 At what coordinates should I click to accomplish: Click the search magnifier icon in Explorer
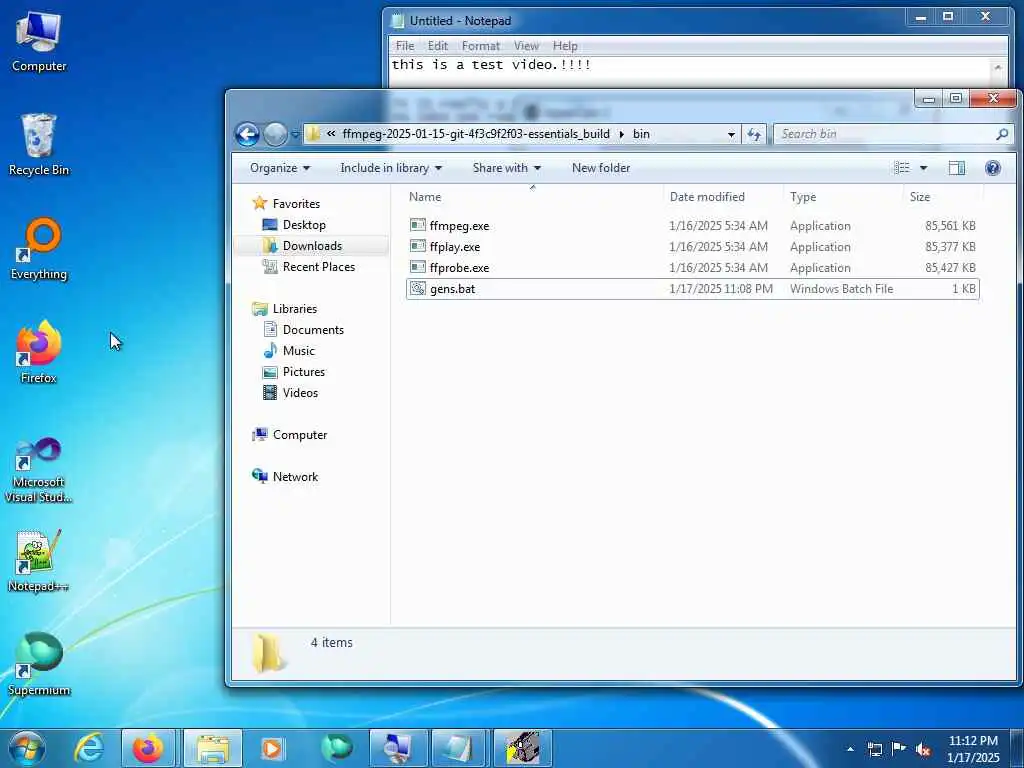[x=1002, y=134]
